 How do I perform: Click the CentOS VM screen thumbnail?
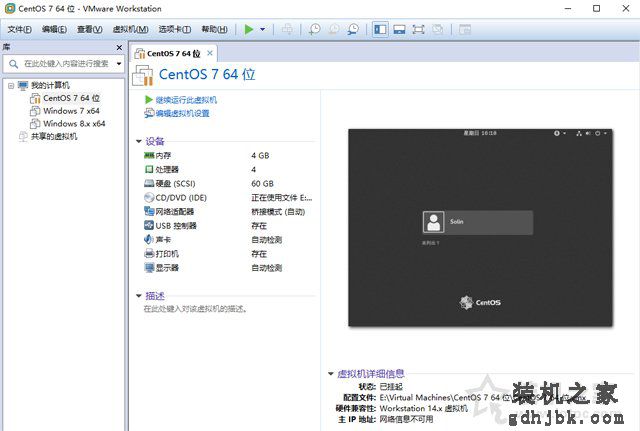480,228
